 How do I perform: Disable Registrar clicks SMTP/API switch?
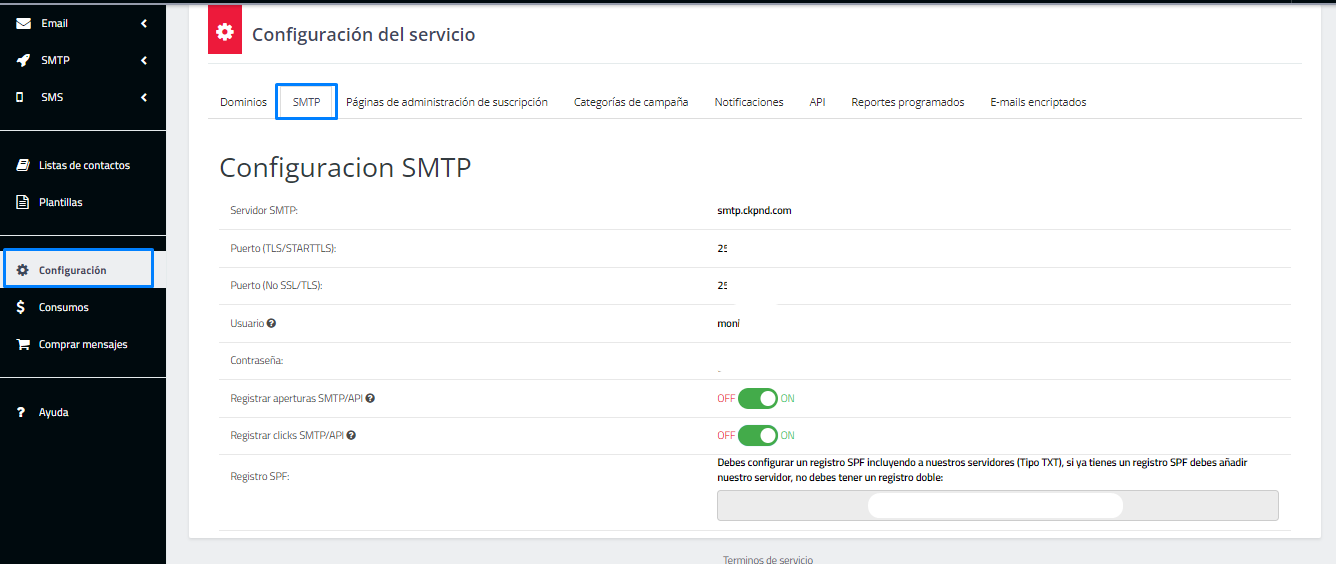pyautogui.click(x=757, y=435)
